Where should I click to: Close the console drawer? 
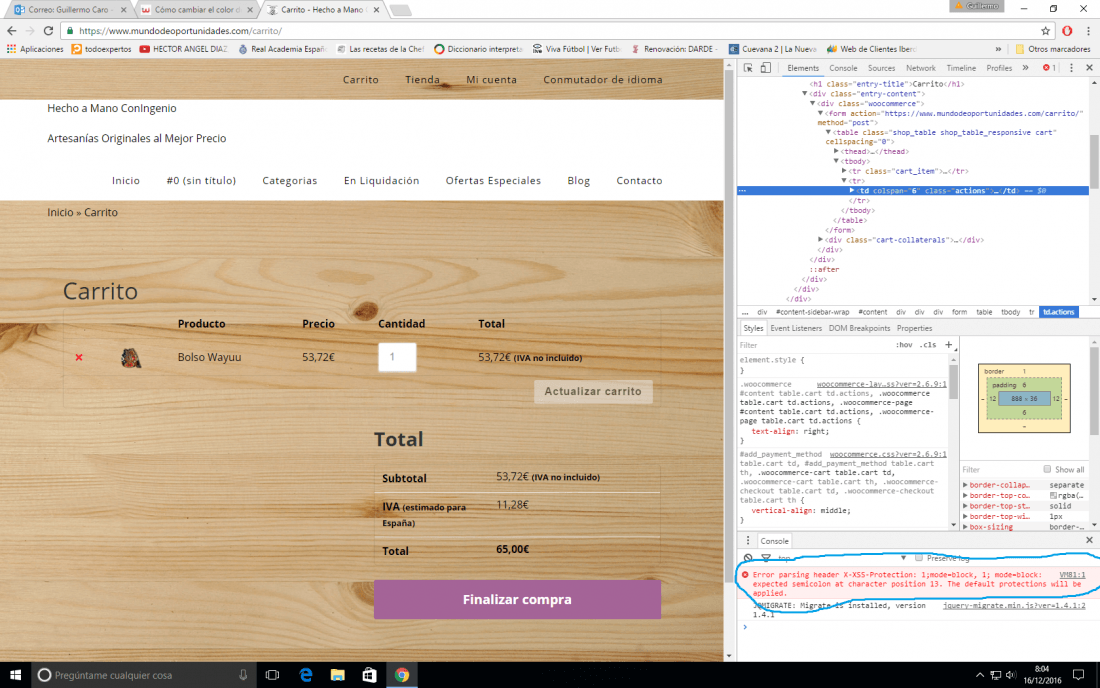coord(1089,540)
